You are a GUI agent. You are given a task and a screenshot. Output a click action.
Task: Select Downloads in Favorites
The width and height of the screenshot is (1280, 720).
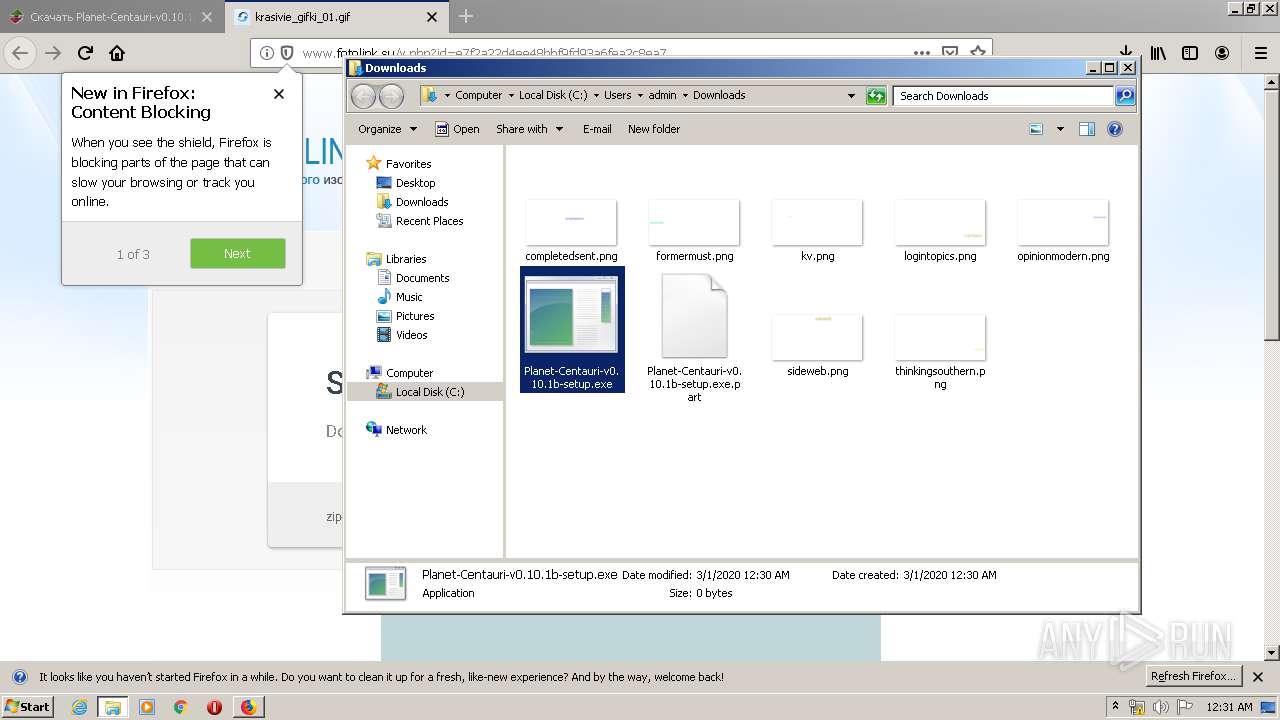point(412,202)
